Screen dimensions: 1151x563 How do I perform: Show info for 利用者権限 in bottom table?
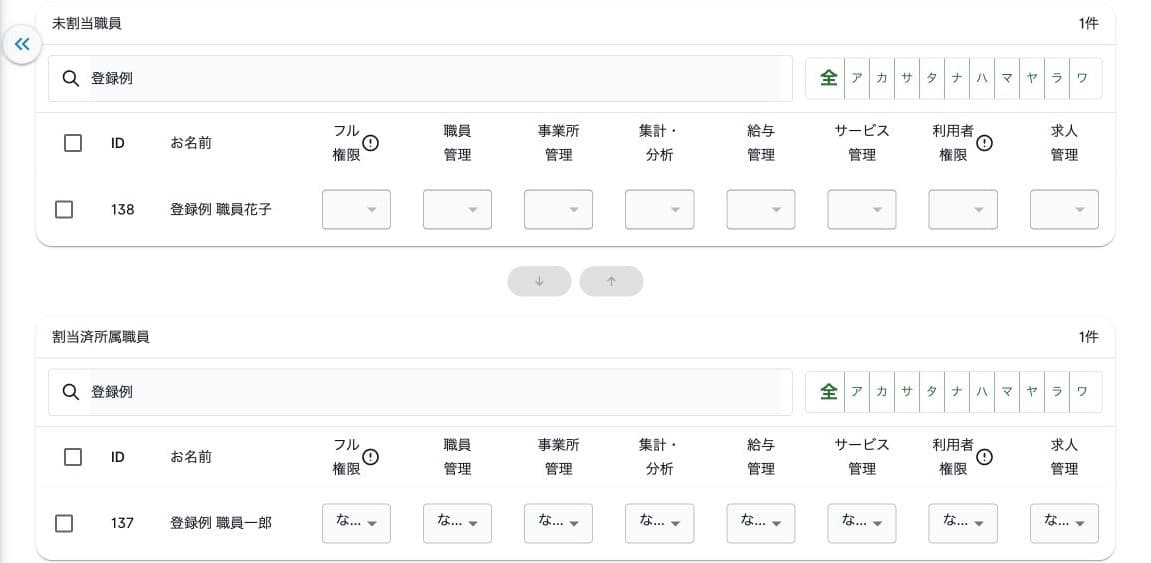(x=984, y=457)
